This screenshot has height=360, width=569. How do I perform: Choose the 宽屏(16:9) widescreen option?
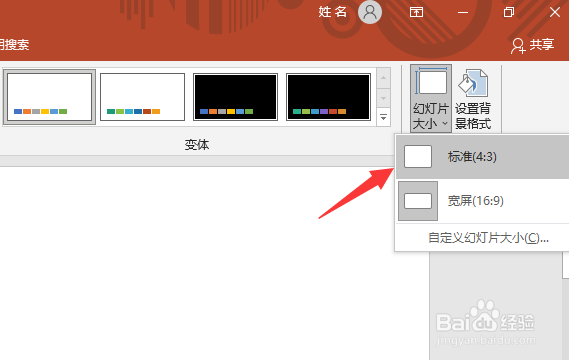[482, 201]
